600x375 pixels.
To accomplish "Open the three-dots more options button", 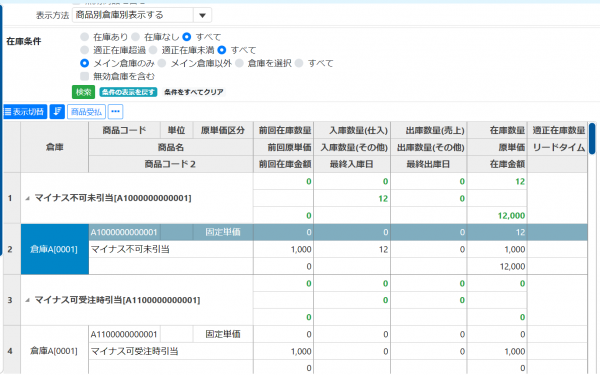I will (115, 112).
